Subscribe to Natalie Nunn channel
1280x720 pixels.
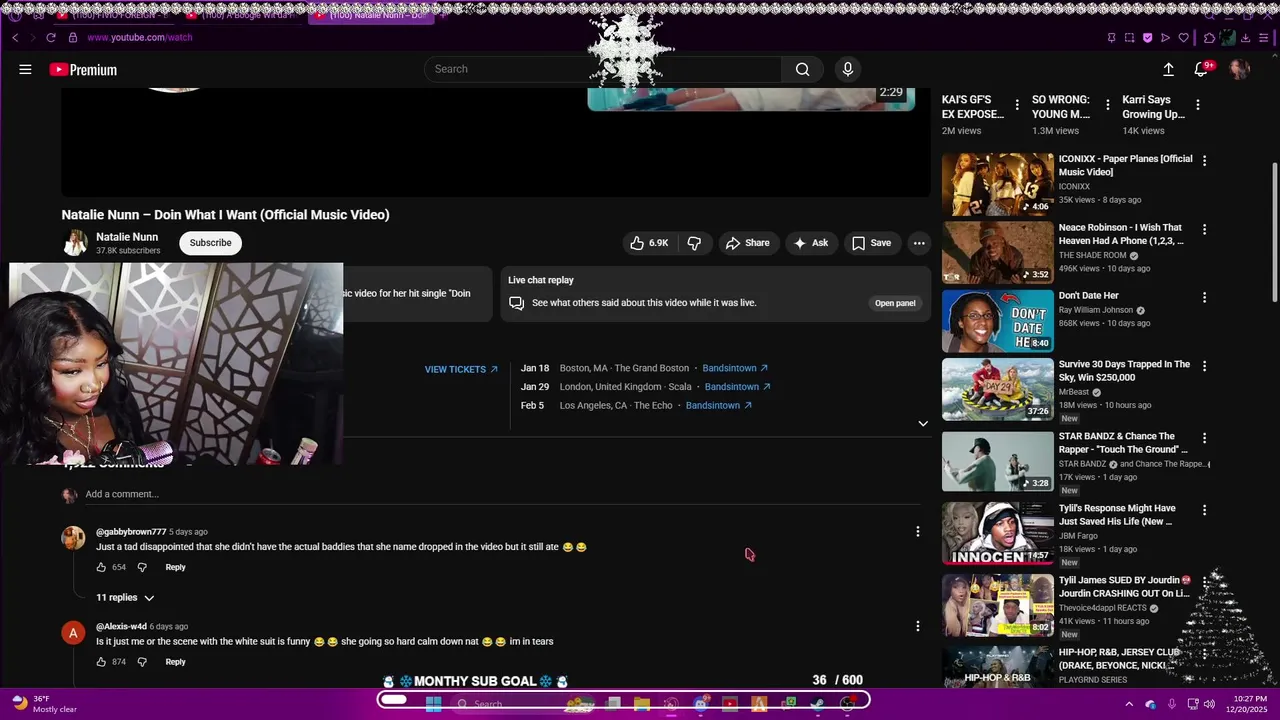[x=210, y=243]
